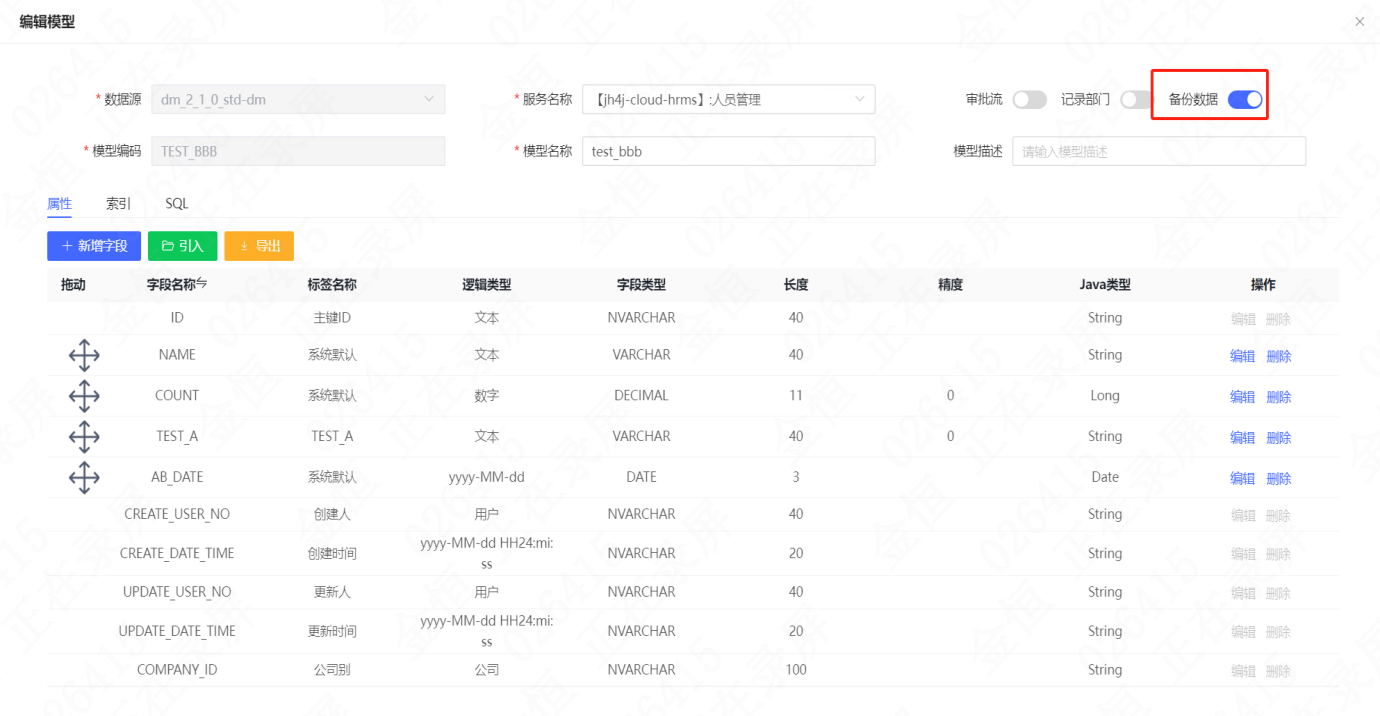1380x716 pixels.
Task: Toggle the 记录部门 switch
Action: click(1136, 99)
